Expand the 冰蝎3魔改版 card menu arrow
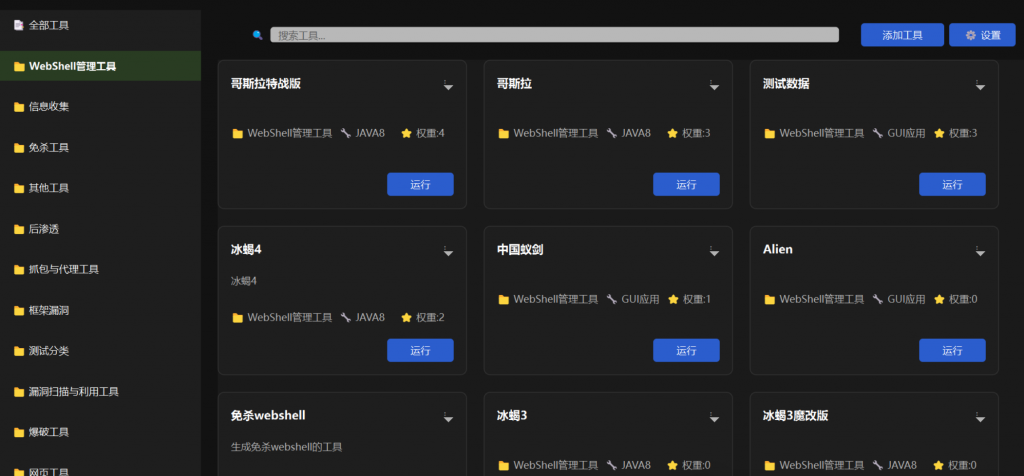The height and width of the screenshot is (476, 1024). pyautogui.click(x=980, y=417)
